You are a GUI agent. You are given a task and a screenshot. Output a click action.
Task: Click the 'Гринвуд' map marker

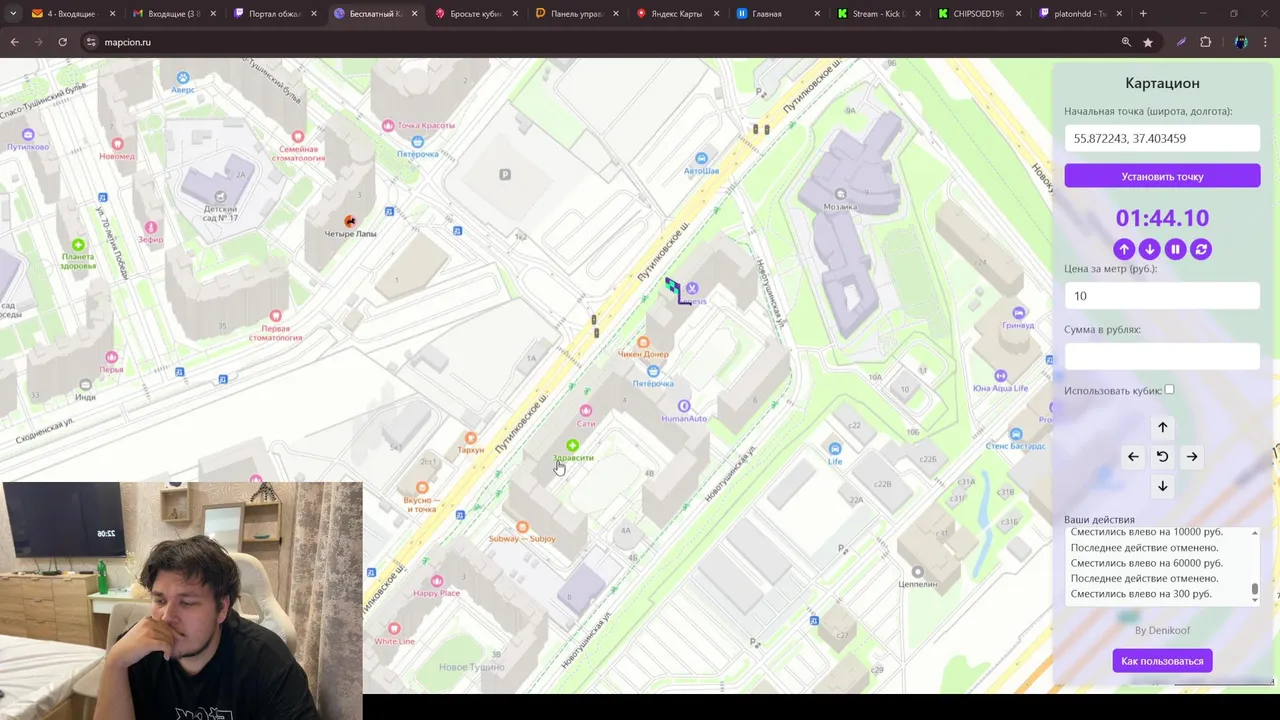tap(1018, 313)
